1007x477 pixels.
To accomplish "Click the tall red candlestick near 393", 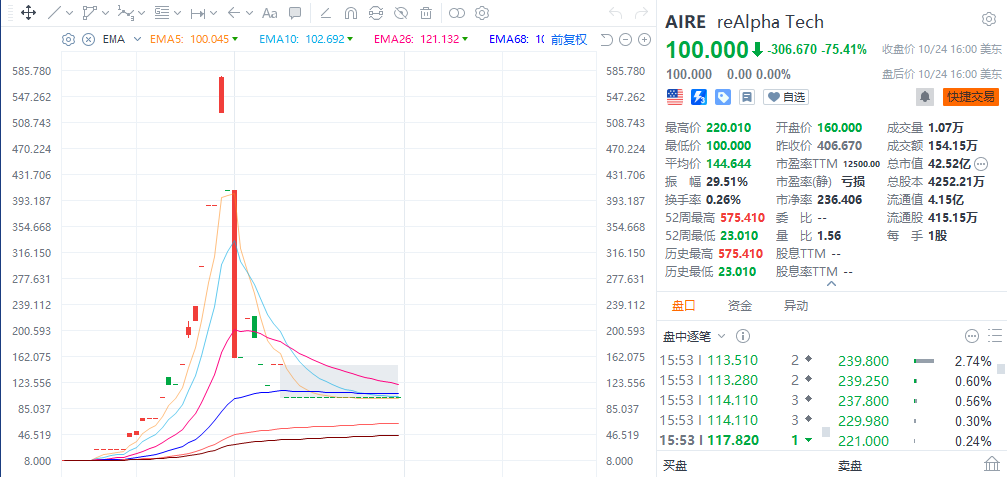I will 234,273.
